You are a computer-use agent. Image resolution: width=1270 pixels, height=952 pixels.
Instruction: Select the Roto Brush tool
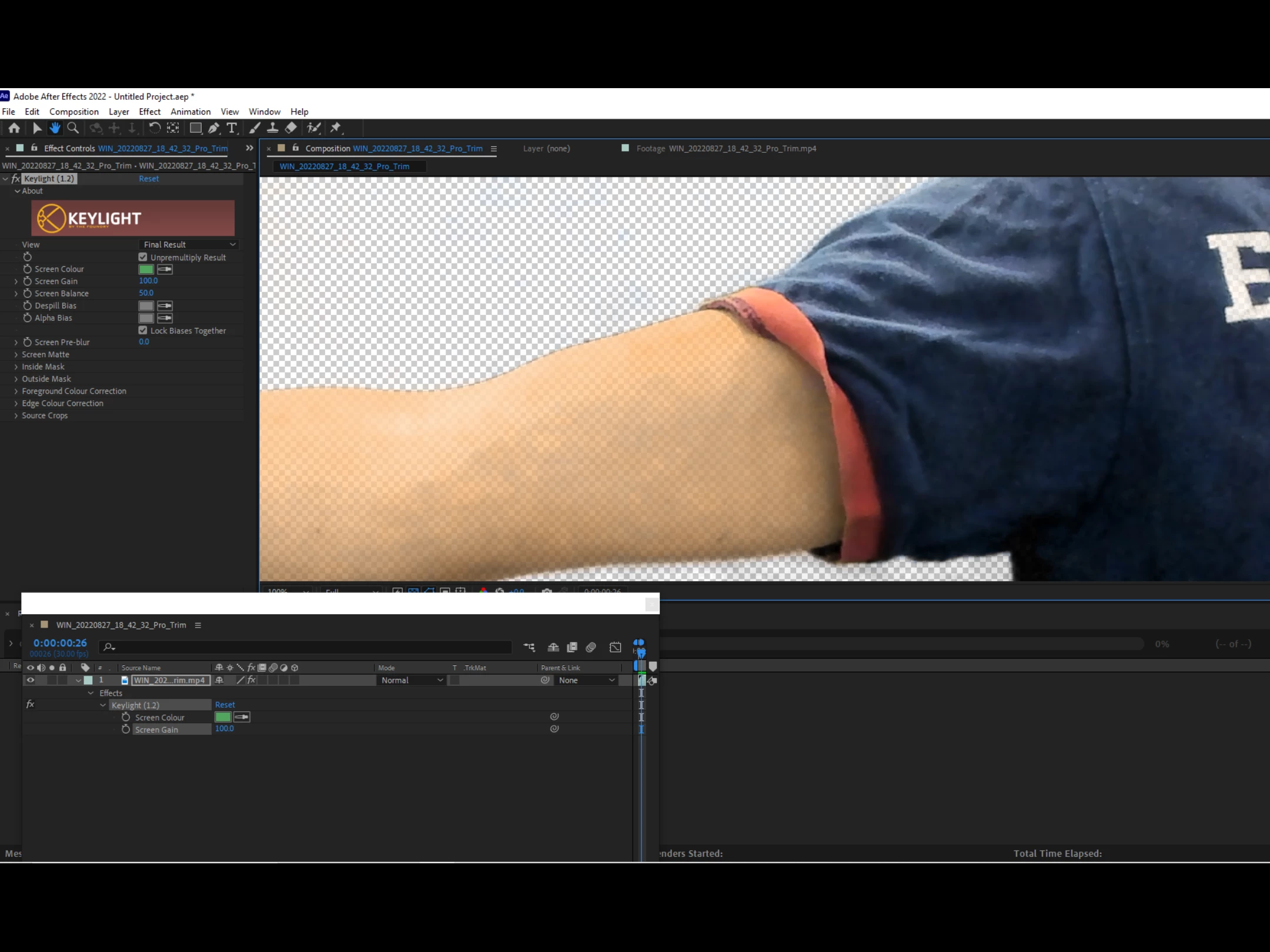(x=314, y=128)
